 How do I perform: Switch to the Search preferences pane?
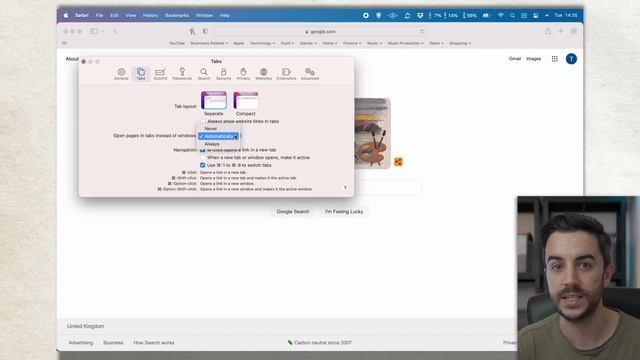[204, 74]
